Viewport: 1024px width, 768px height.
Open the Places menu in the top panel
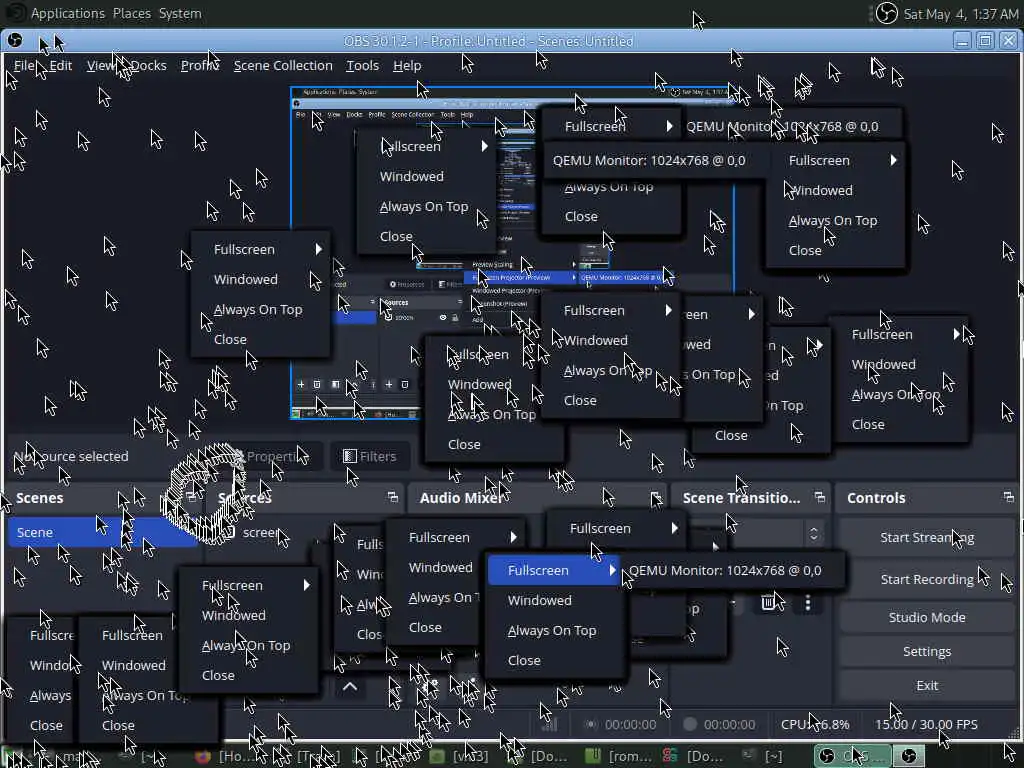click(x=131, y=13)
